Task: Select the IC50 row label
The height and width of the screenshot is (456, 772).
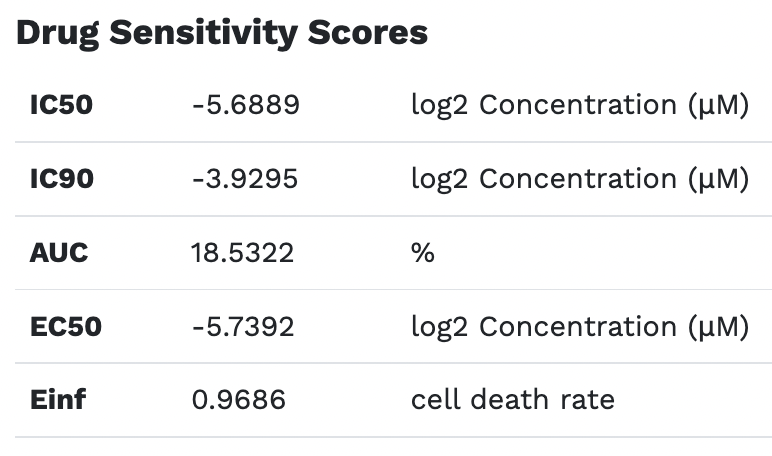Action: 61,105
